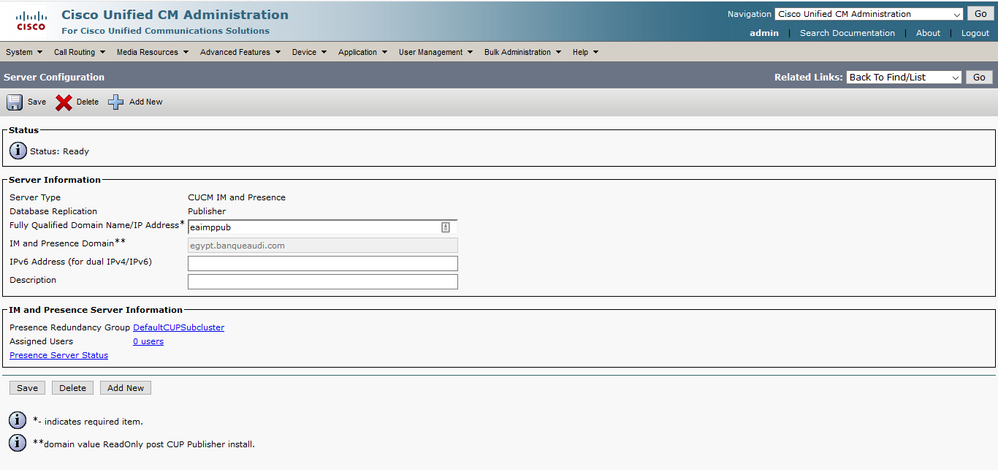998x470 pixels.
Task: Click the Save text in top toolbar
Action: (37, 102)
